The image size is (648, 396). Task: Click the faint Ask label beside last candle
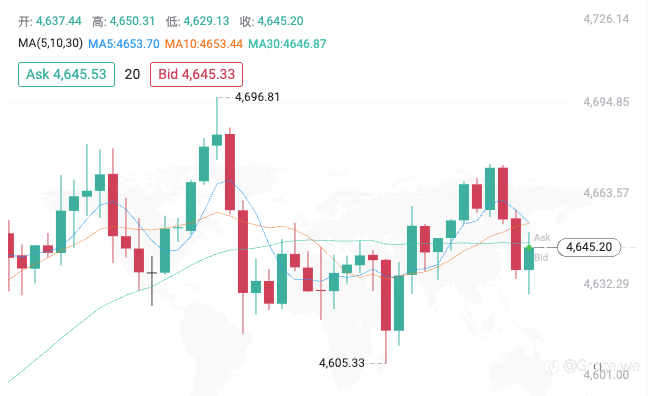tap(542, 237)
